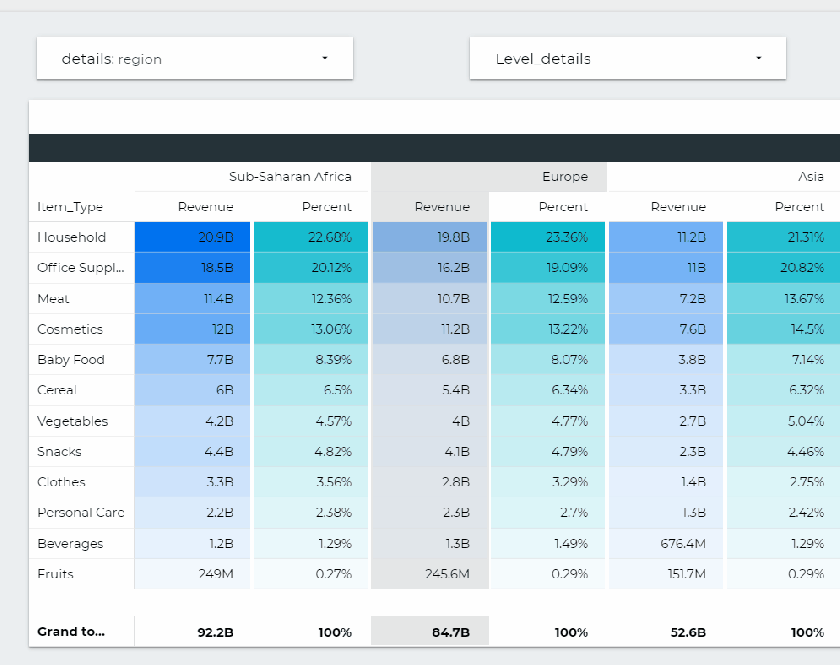
Task: Click the Level details dropdown arrow
Action: tap(758, 58)
